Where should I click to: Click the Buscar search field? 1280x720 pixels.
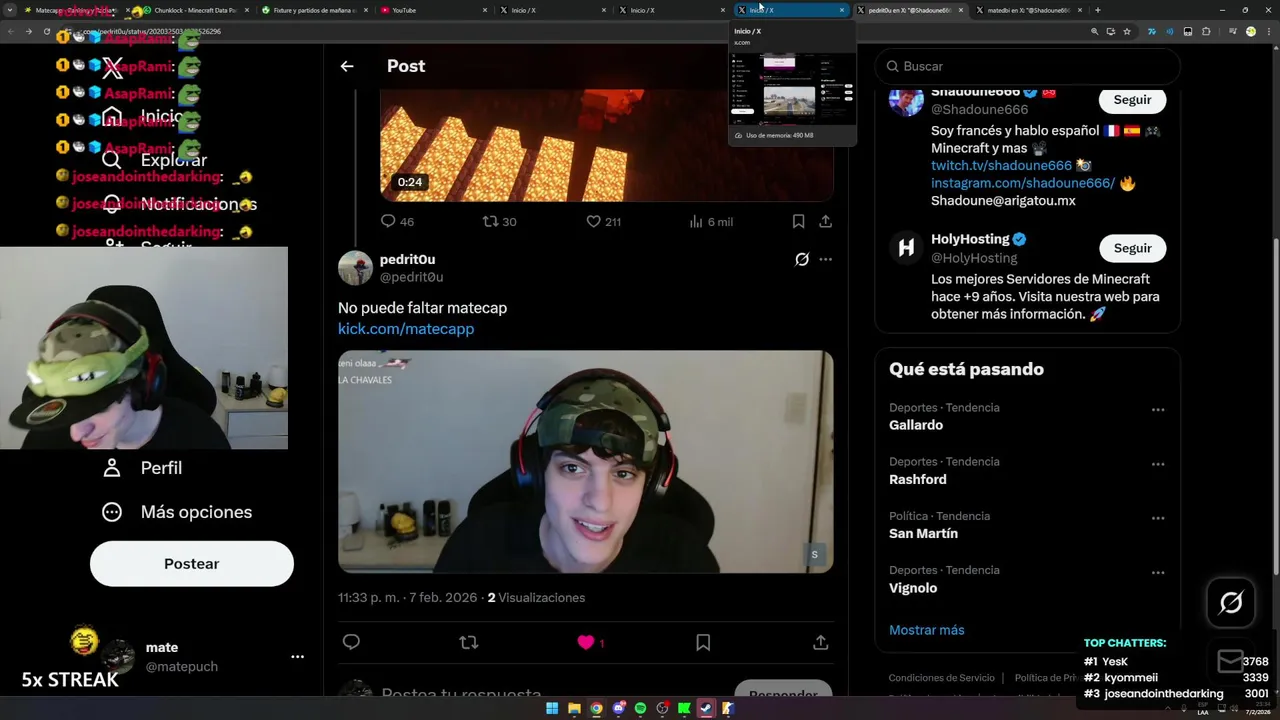point(1027,66)
